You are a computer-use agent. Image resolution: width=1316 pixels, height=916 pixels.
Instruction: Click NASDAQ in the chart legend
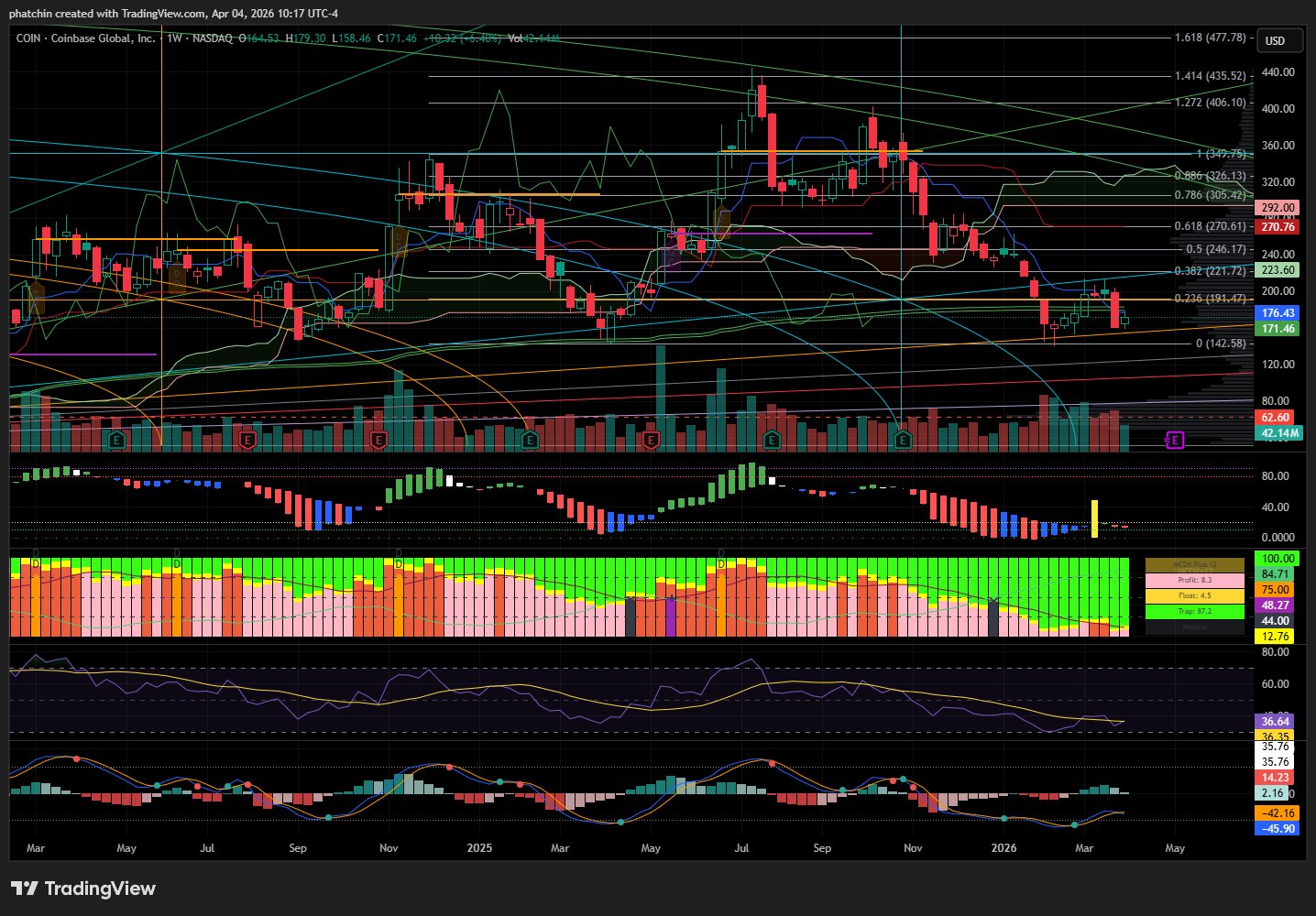212,38
